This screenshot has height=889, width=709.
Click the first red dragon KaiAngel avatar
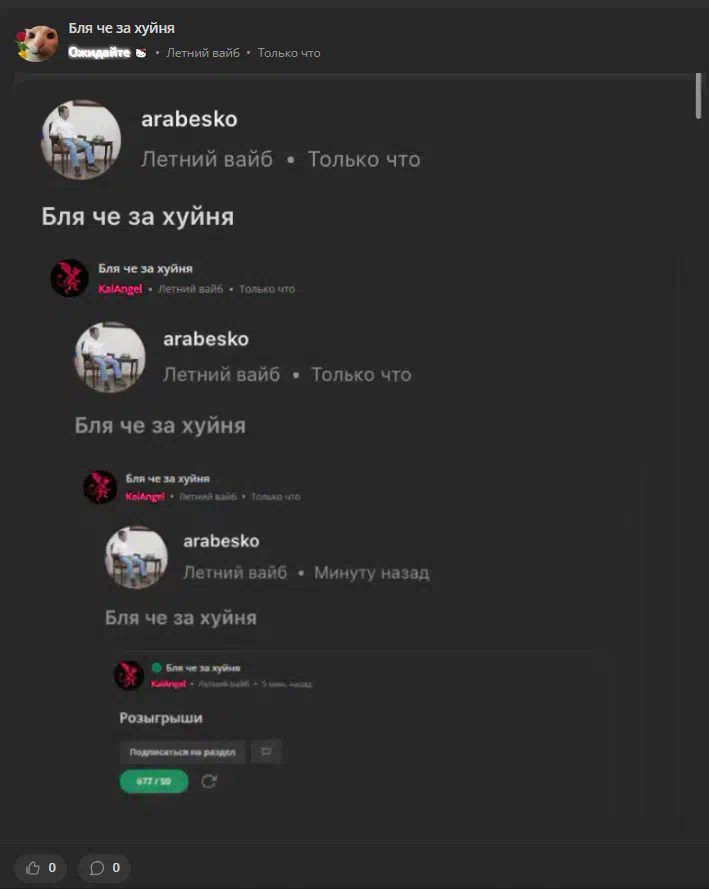click(x=69, y=278)
